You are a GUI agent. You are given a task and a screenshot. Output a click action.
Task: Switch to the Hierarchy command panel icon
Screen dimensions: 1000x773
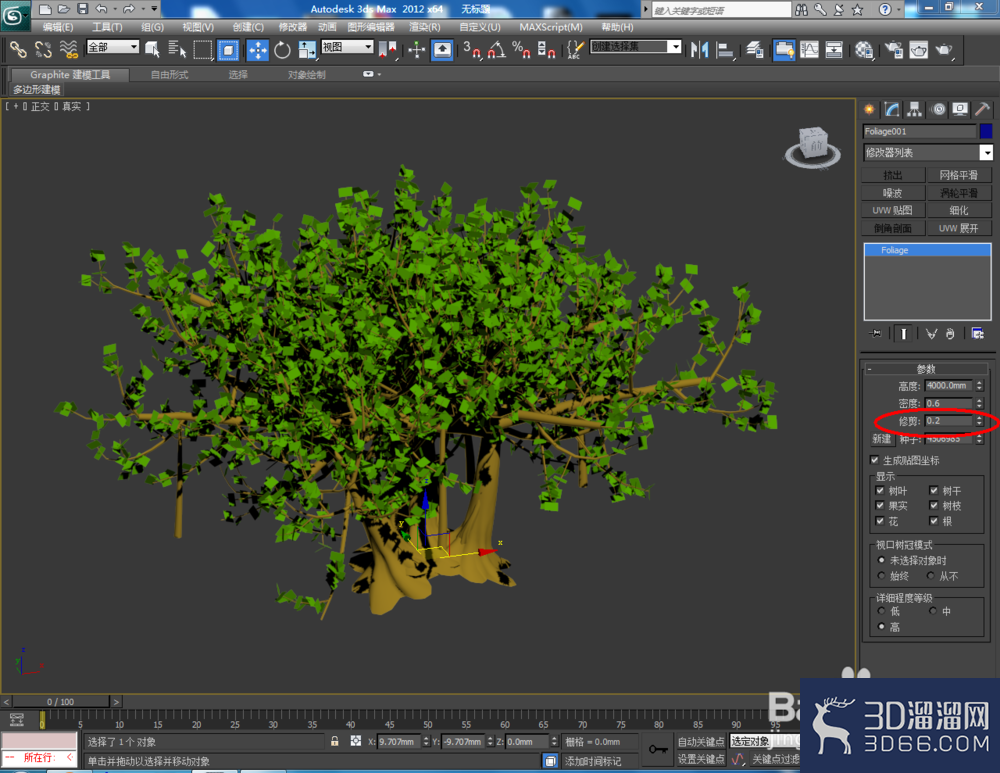click(x=915, y=109)
